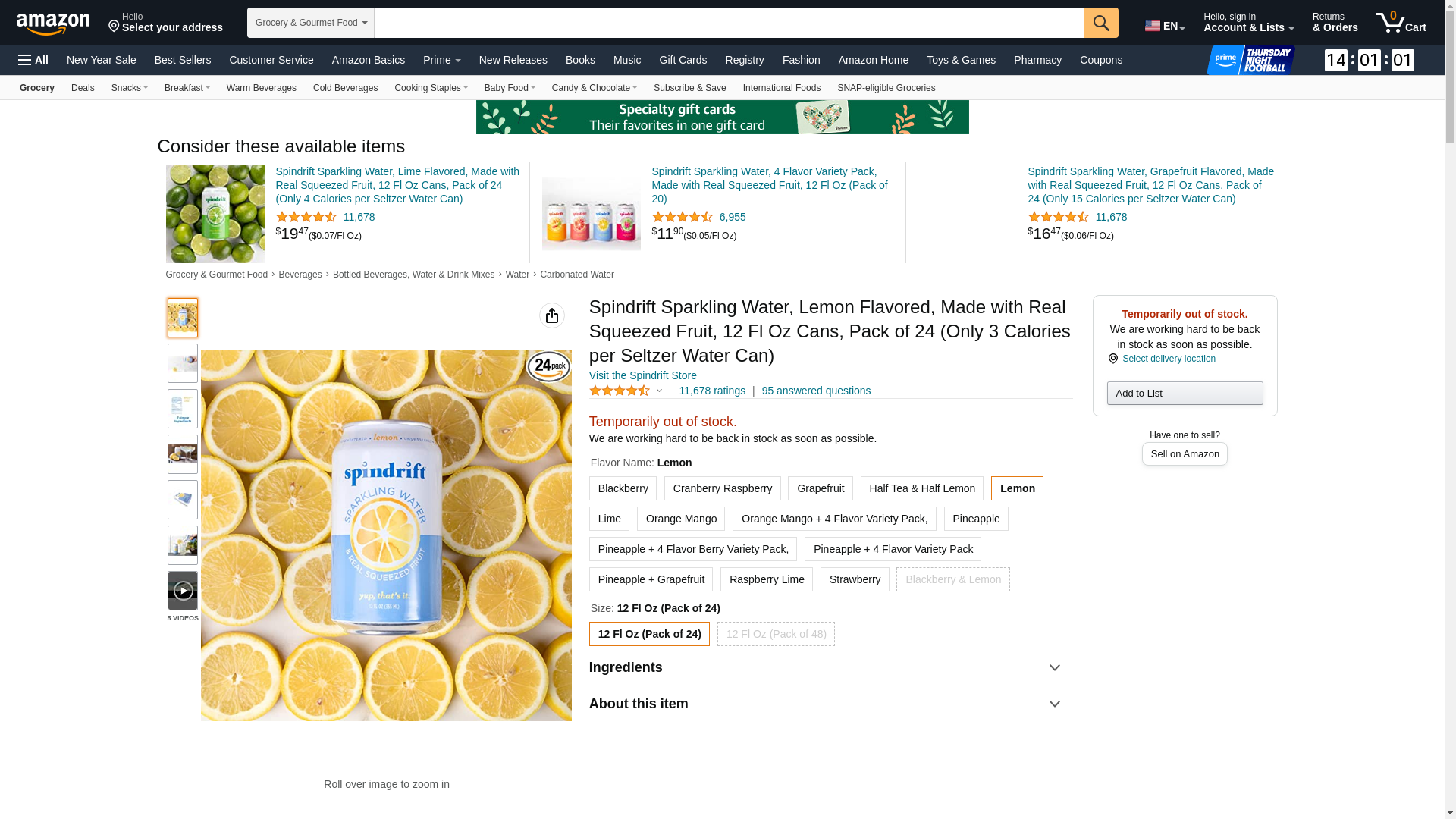Screen dimensions: 1456x819
Task: Select the Blackberry flavor option
Action: coord(623,488)
